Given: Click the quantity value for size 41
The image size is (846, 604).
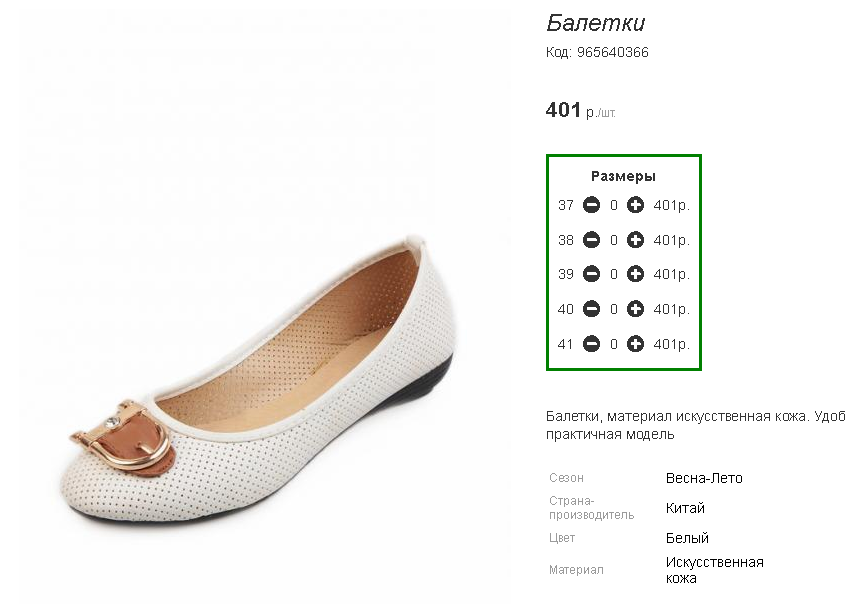Looking at the screenshot, I should coord(613,344).
